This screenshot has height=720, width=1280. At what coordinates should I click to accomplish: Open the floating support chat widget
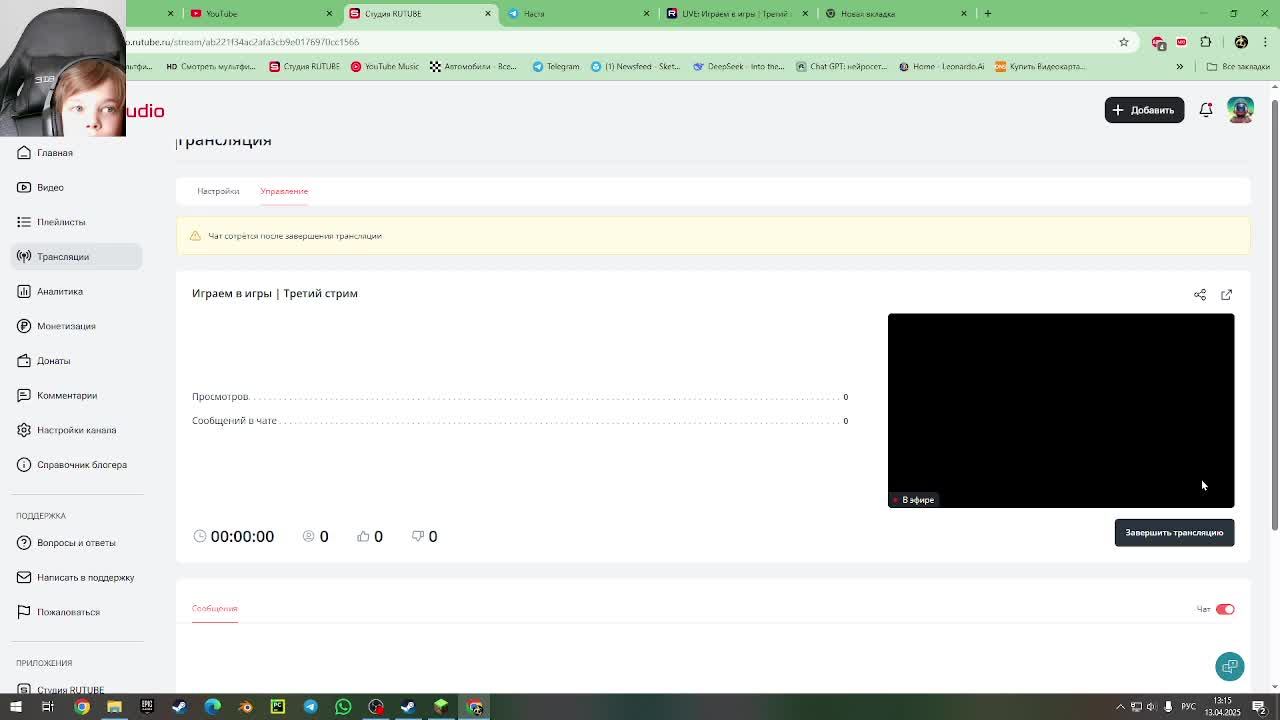1230,667
